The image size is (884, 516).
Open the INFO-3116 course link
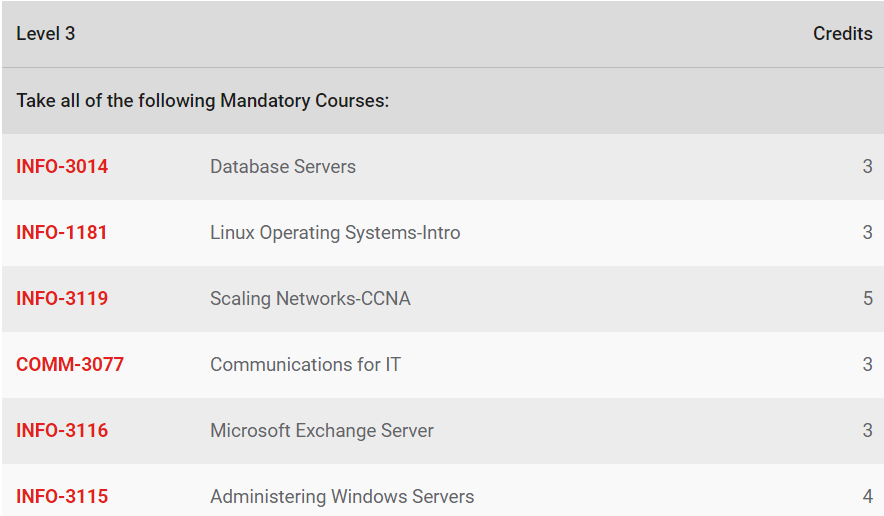62,430
